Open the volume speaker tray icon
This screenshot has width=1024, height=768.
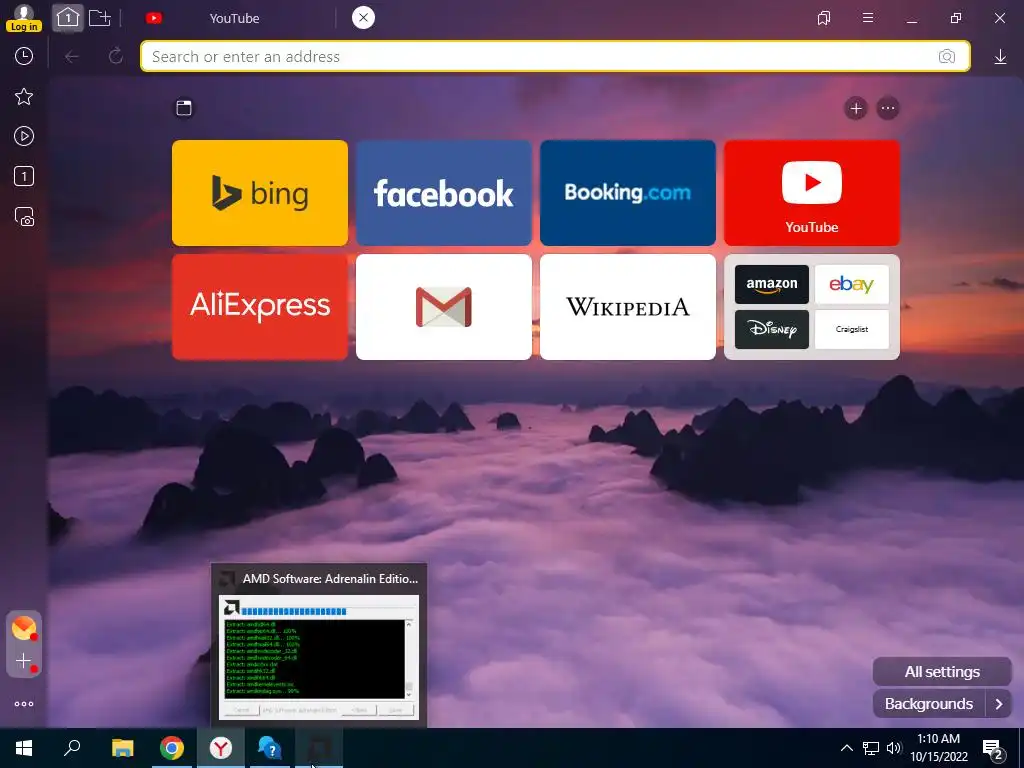(x=893, y=748)
